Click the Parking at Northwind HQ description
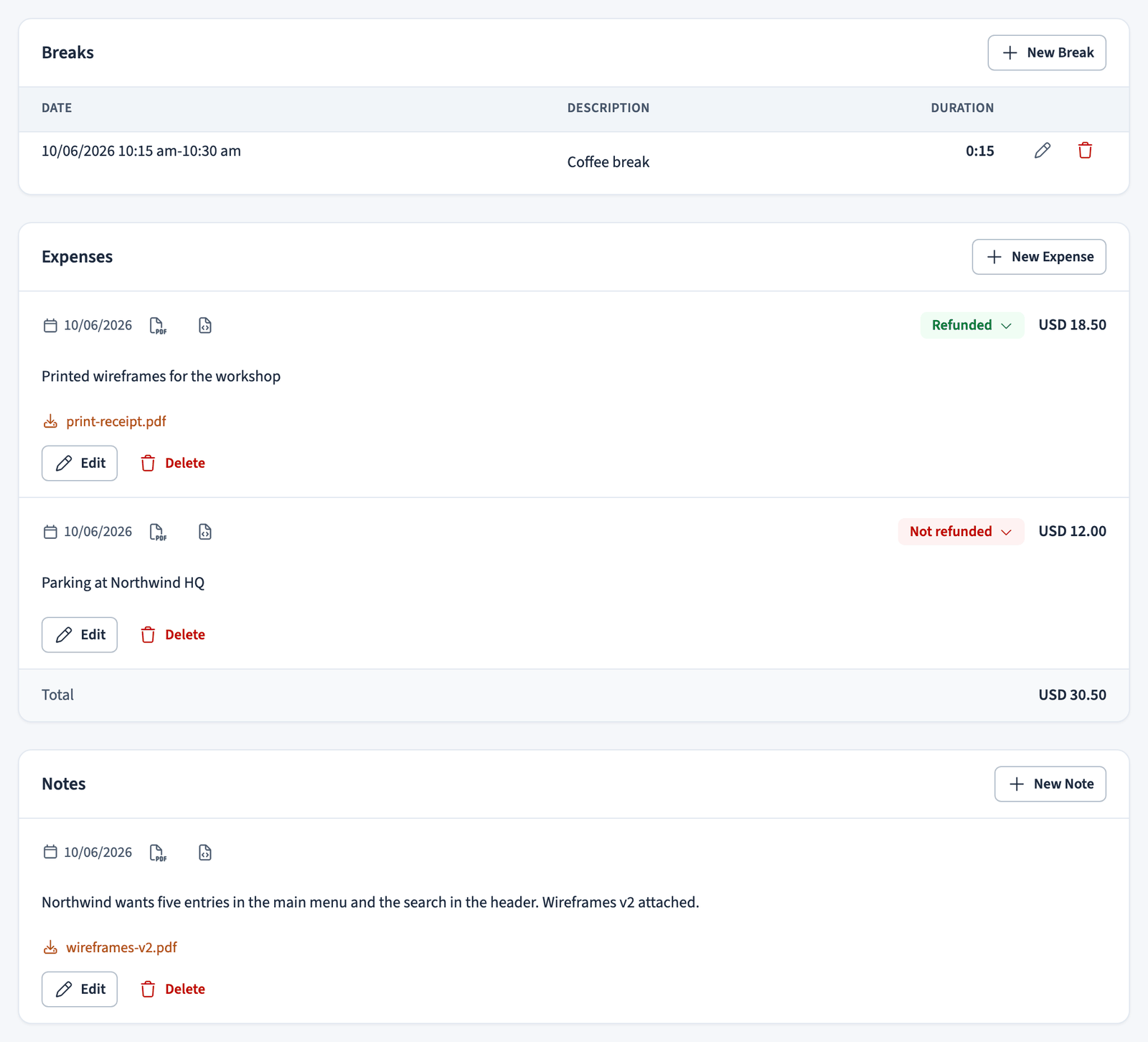 (123, 583)
